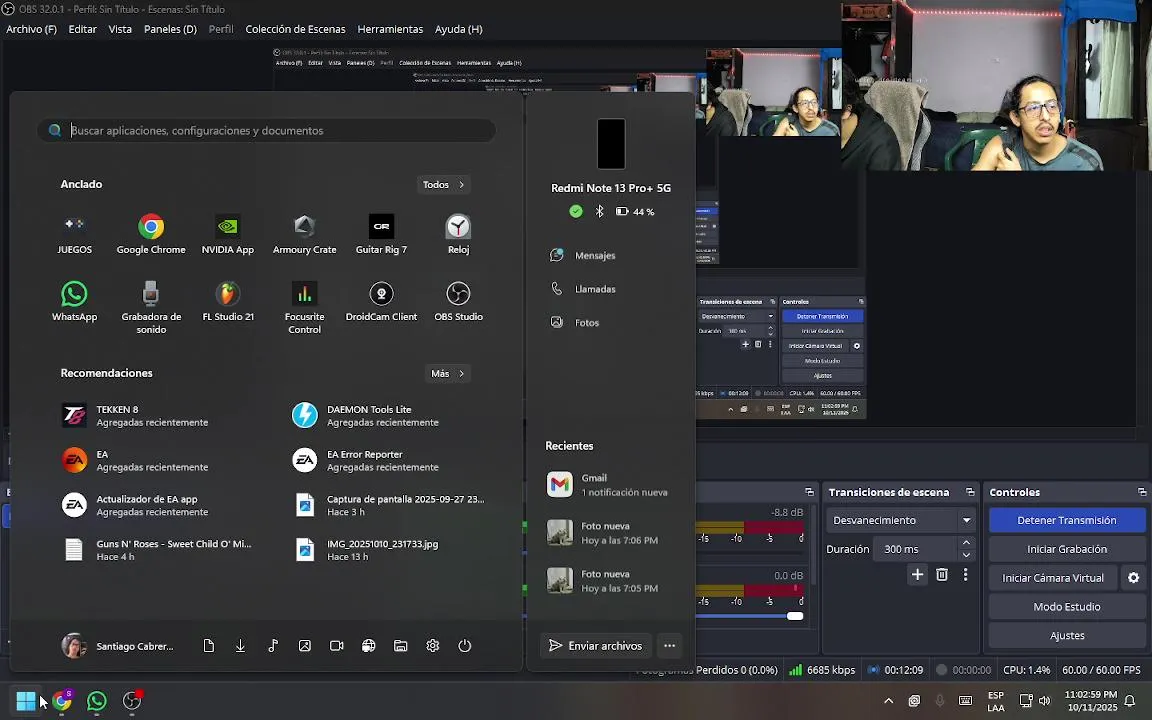Open Ayuda menu in OBS

point(458,29)
